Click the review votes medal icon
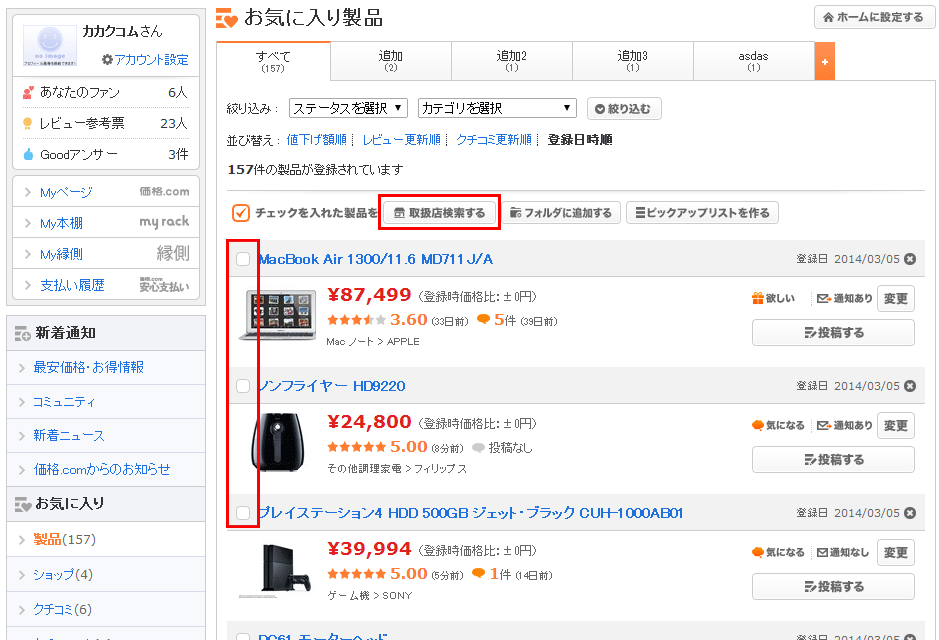The height and width of the screenshot is (640, 939). tap(28, 124)
